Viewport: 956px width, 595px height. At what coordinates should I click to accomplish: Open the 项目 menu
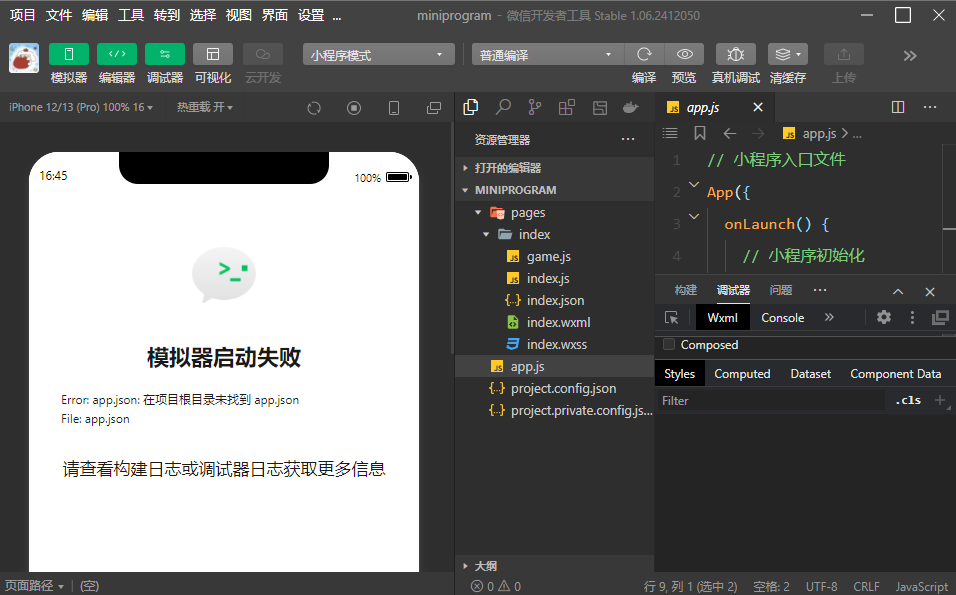point(22,15)
